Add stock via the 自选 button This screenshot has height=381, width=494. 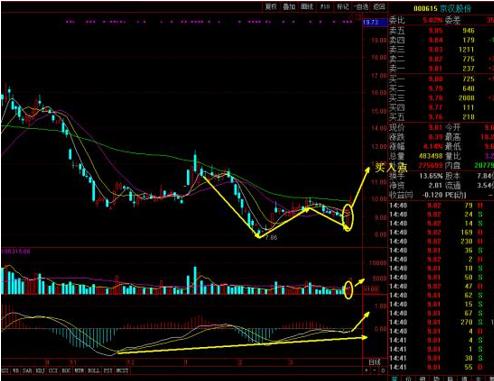pyautogui.click(x=361, y=6)
